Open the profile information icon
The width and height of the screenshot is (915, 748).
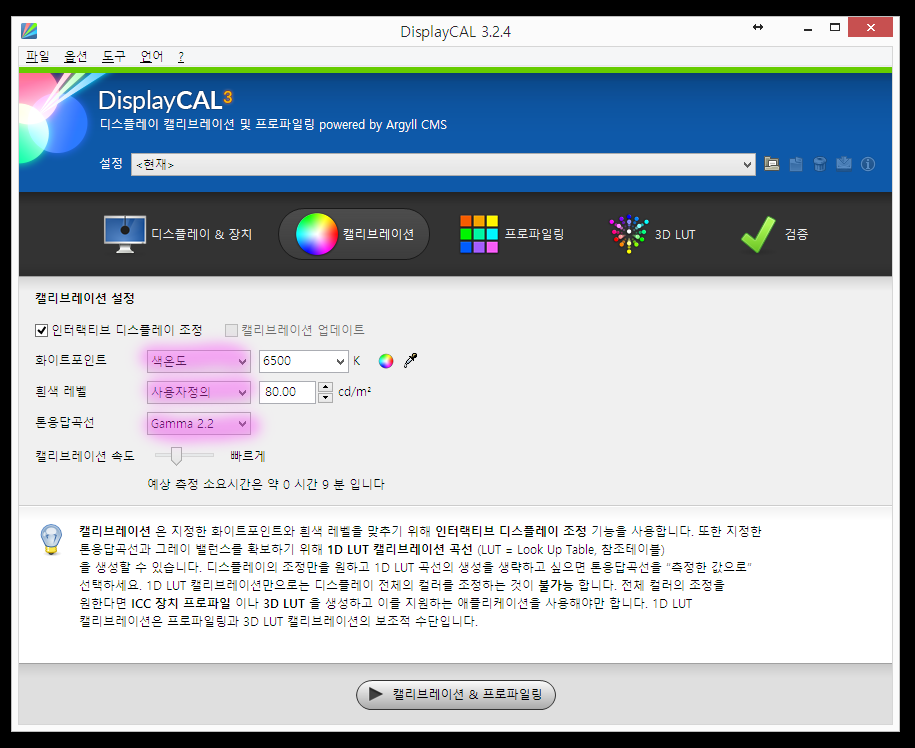[x=868, y=165]
